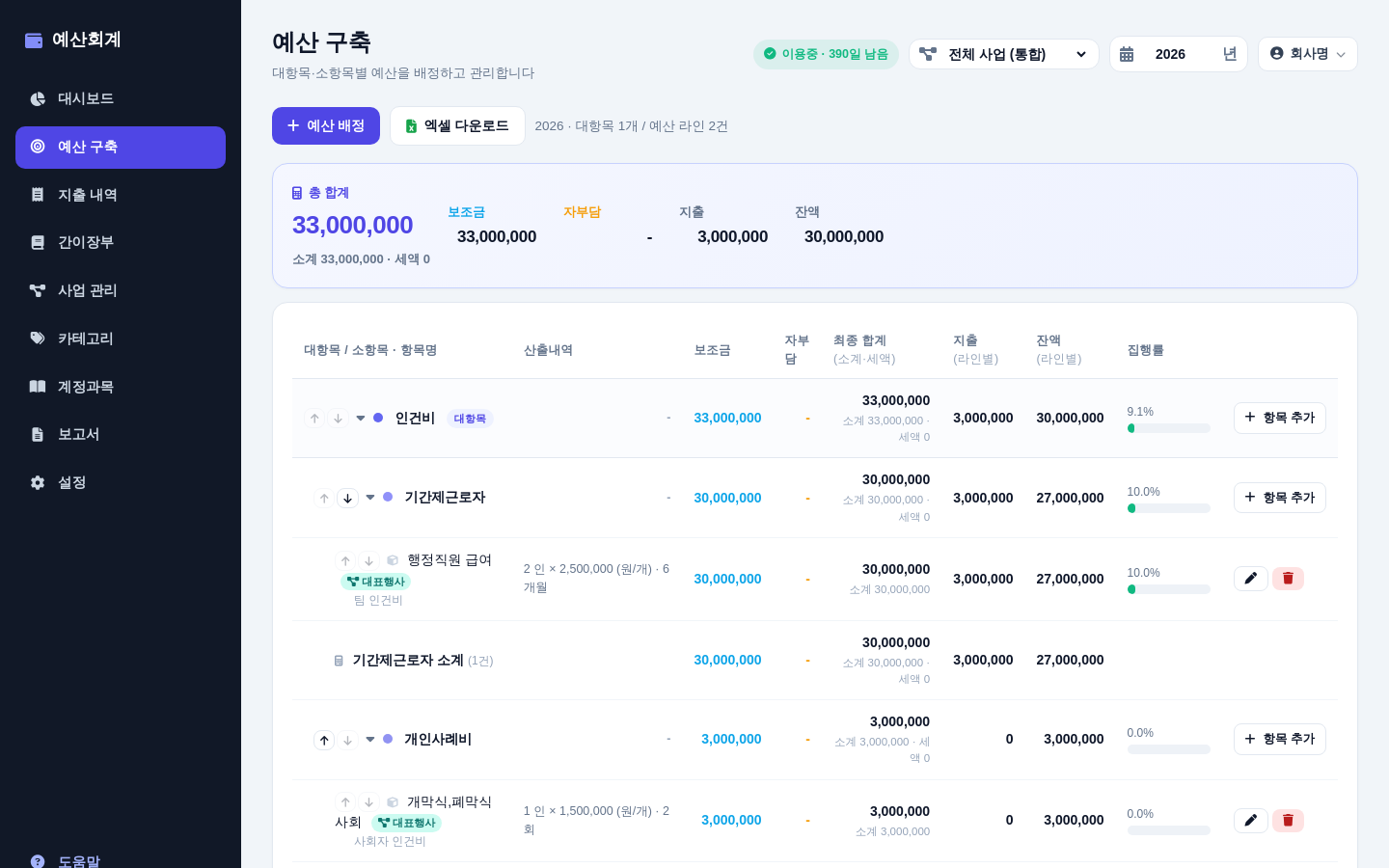Click 보조금 value 33,000,000 in 인건비 row
Screen dimensions: 1389x868
(x=727, y=419)
